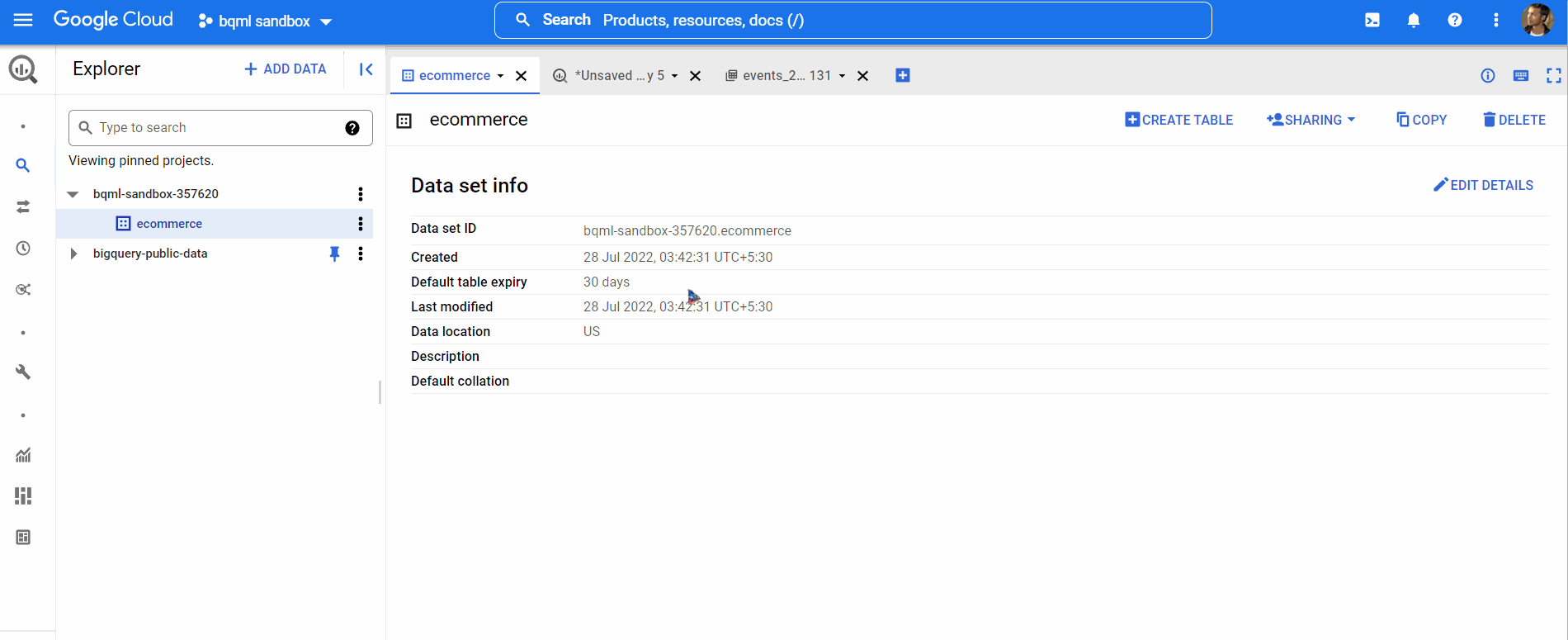Image resolution: width=1568 pixels, height=640 pixels.
Task: Open BI Engine icon in sidebar
Action: click(23, 537)
